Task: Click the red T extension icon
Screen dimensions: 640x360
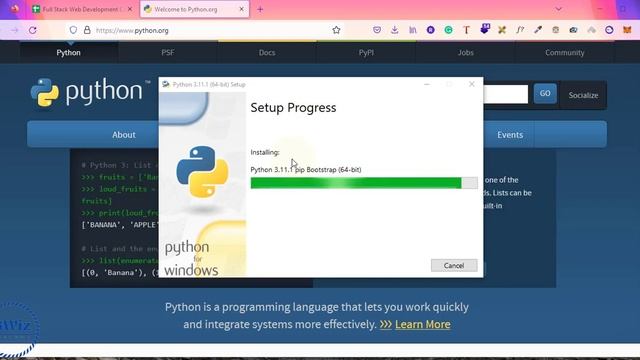Action: click(466, 30)
